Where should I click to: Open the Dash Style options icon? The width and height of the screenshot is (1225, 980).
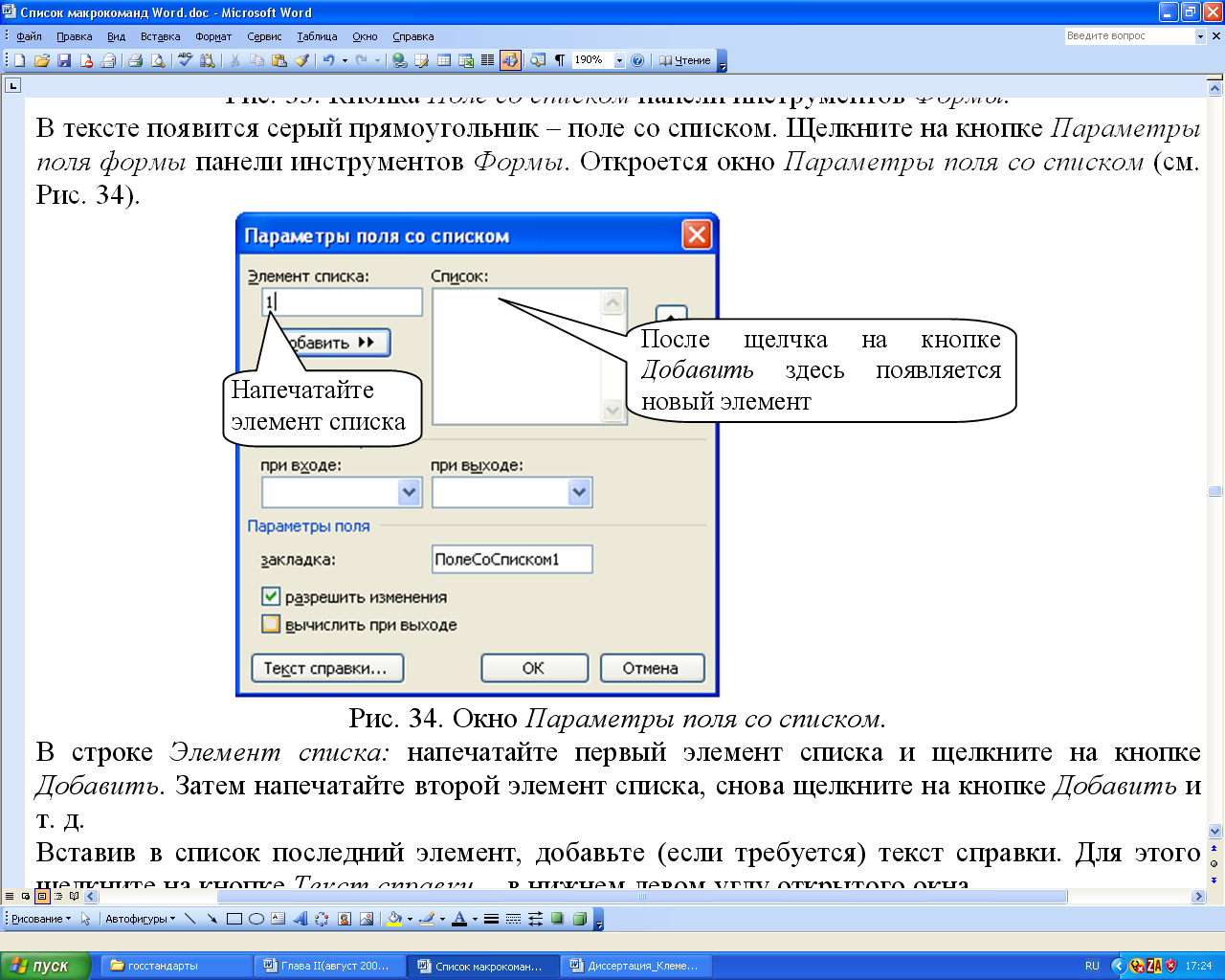[x=513, y=919]
